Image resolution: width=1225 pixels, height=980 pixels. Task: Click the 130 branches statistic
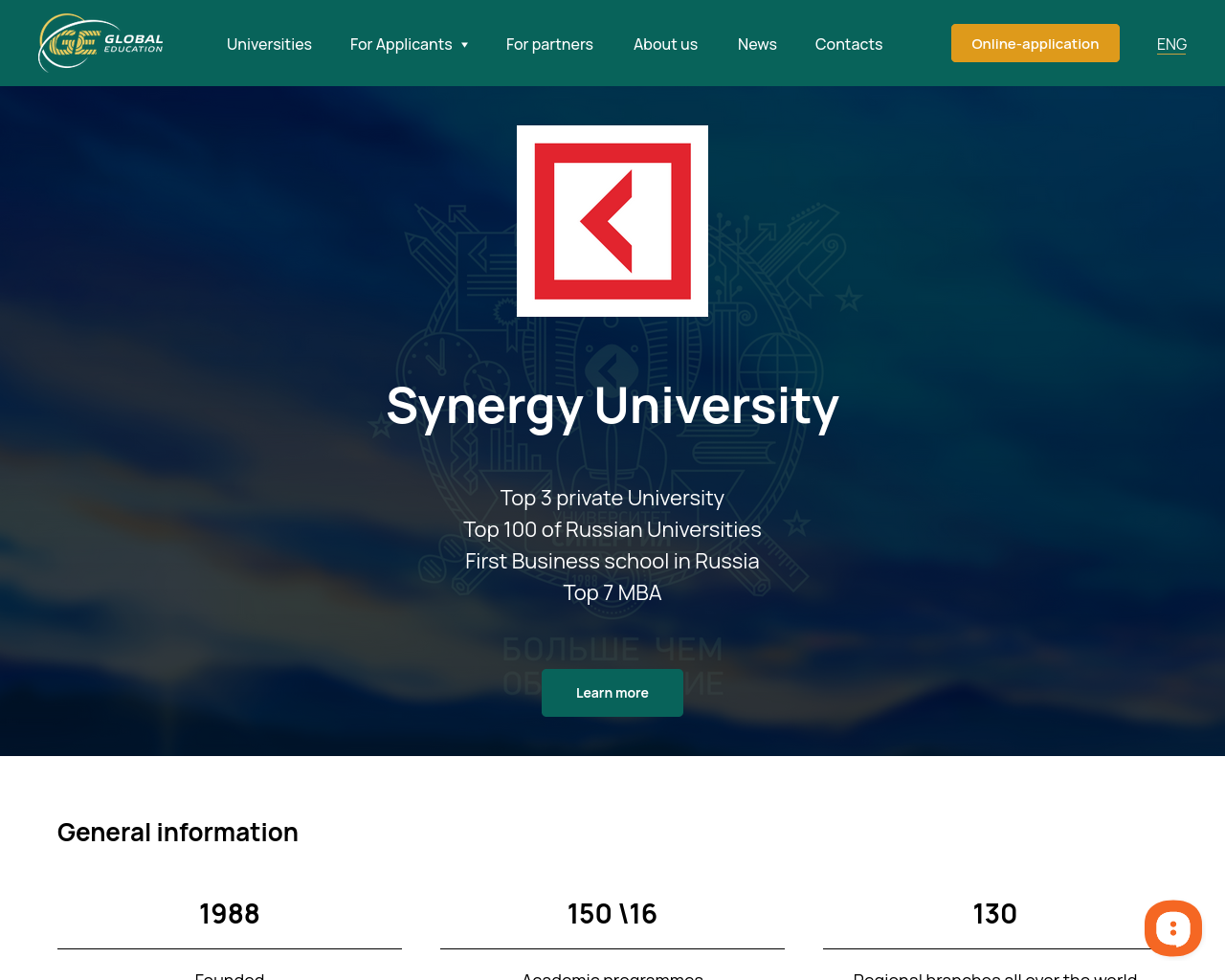click(x=995, y=914)
